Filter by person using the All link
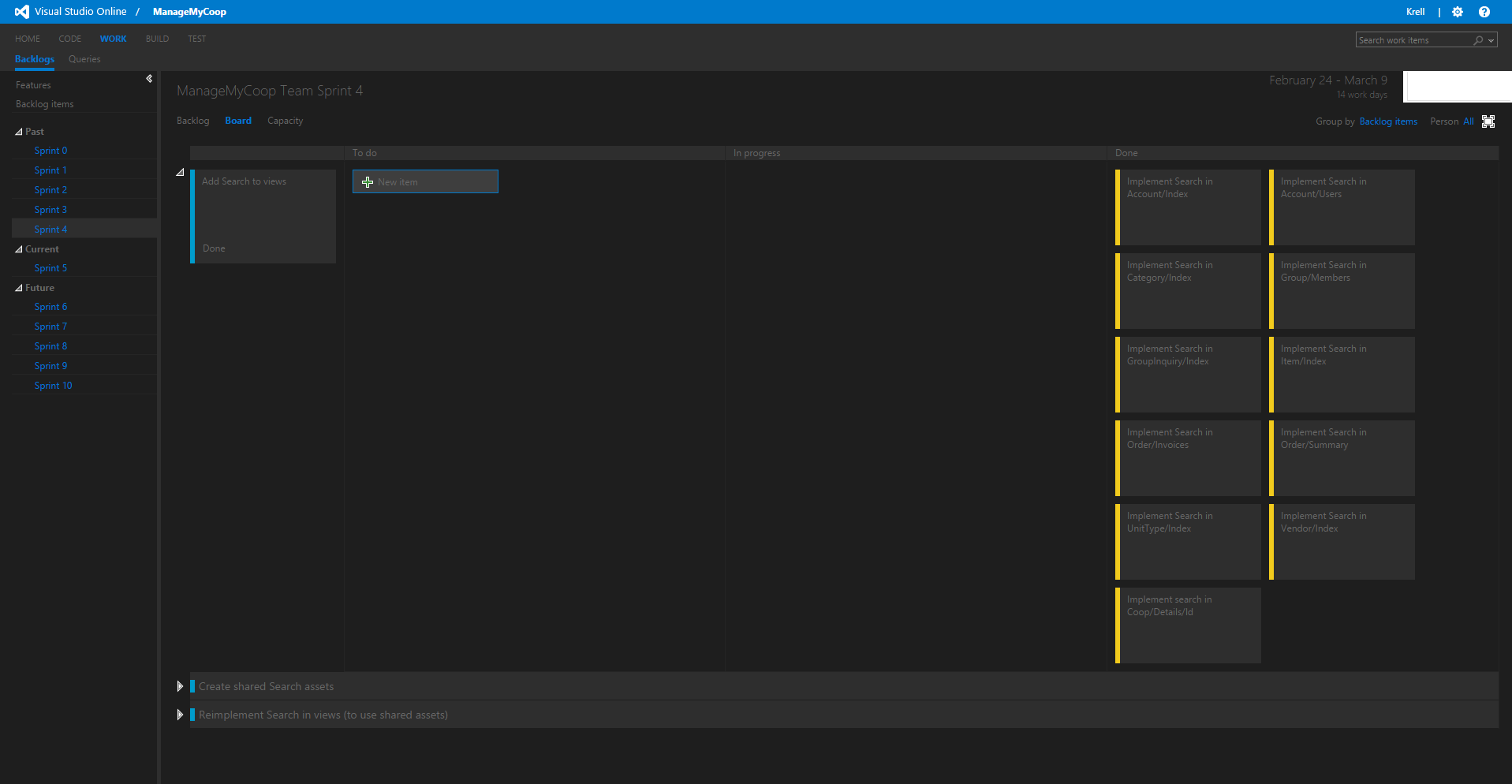This screenshot has height=784, width=1512. click(1467, 121)
